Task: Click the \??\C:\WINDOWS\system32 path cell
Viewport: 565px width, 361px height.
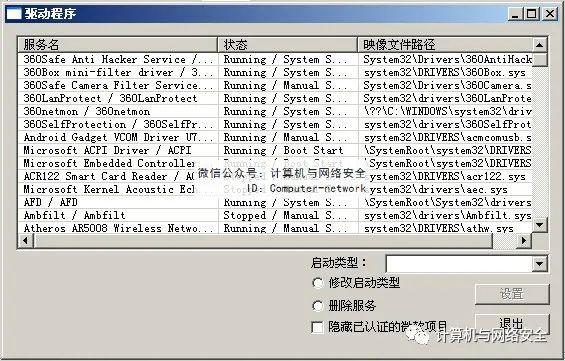Action: pyautogui.click(x=448, y=111)
